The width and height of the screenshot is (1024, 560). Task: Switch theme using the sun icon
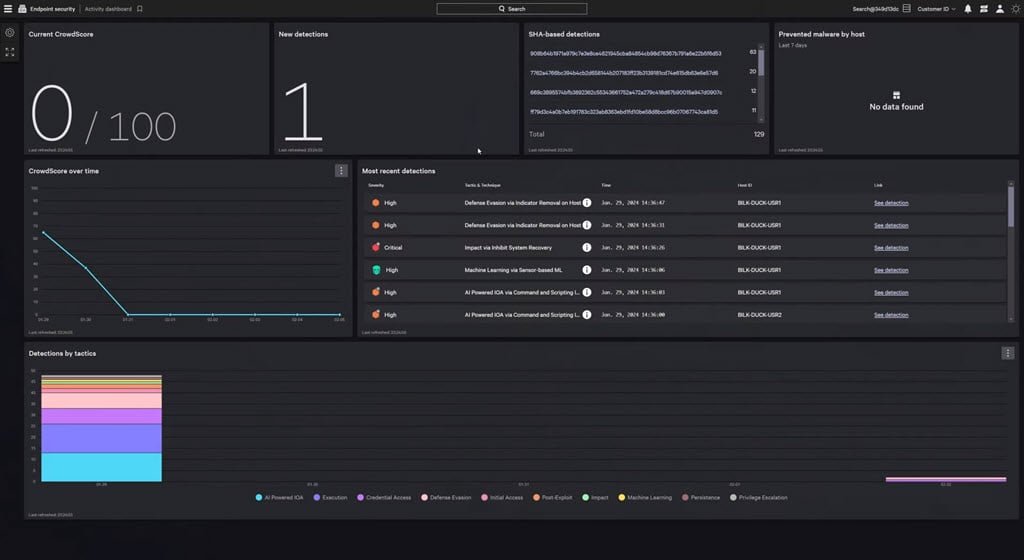[x=1015, y=8]
